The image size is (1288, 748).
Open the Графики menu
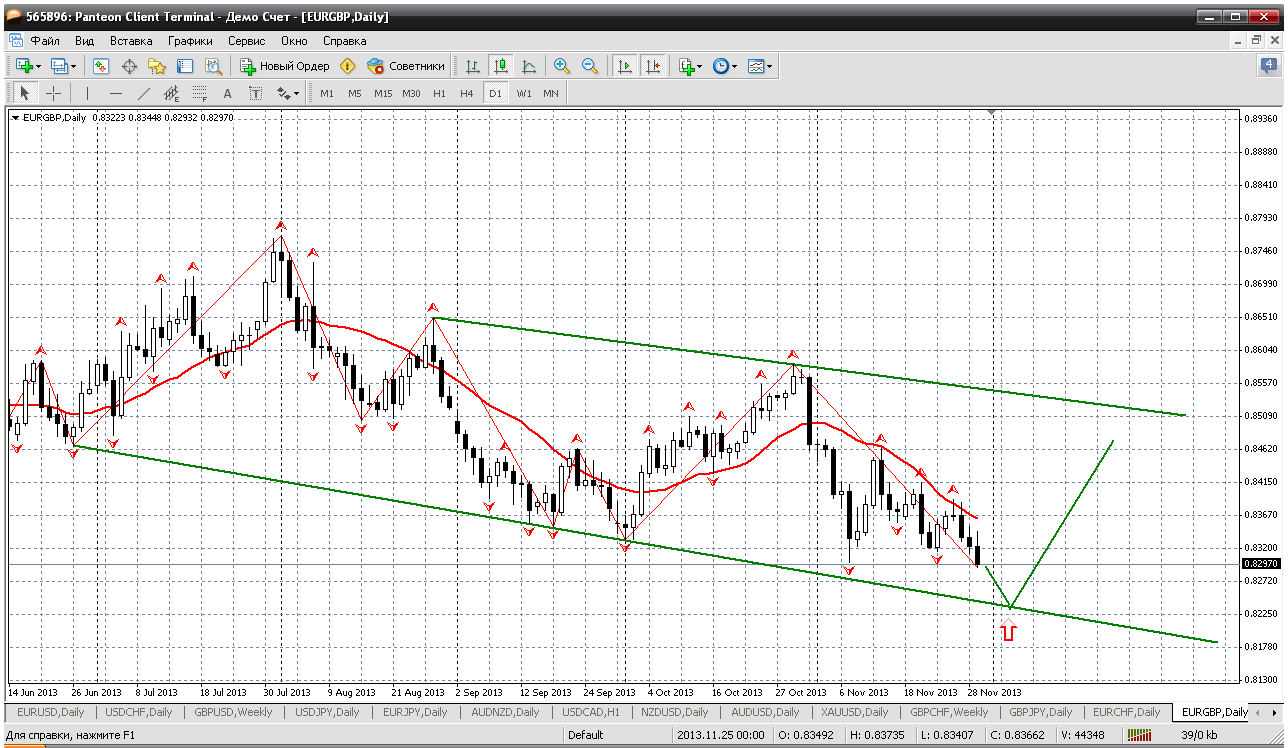point(190,41)
